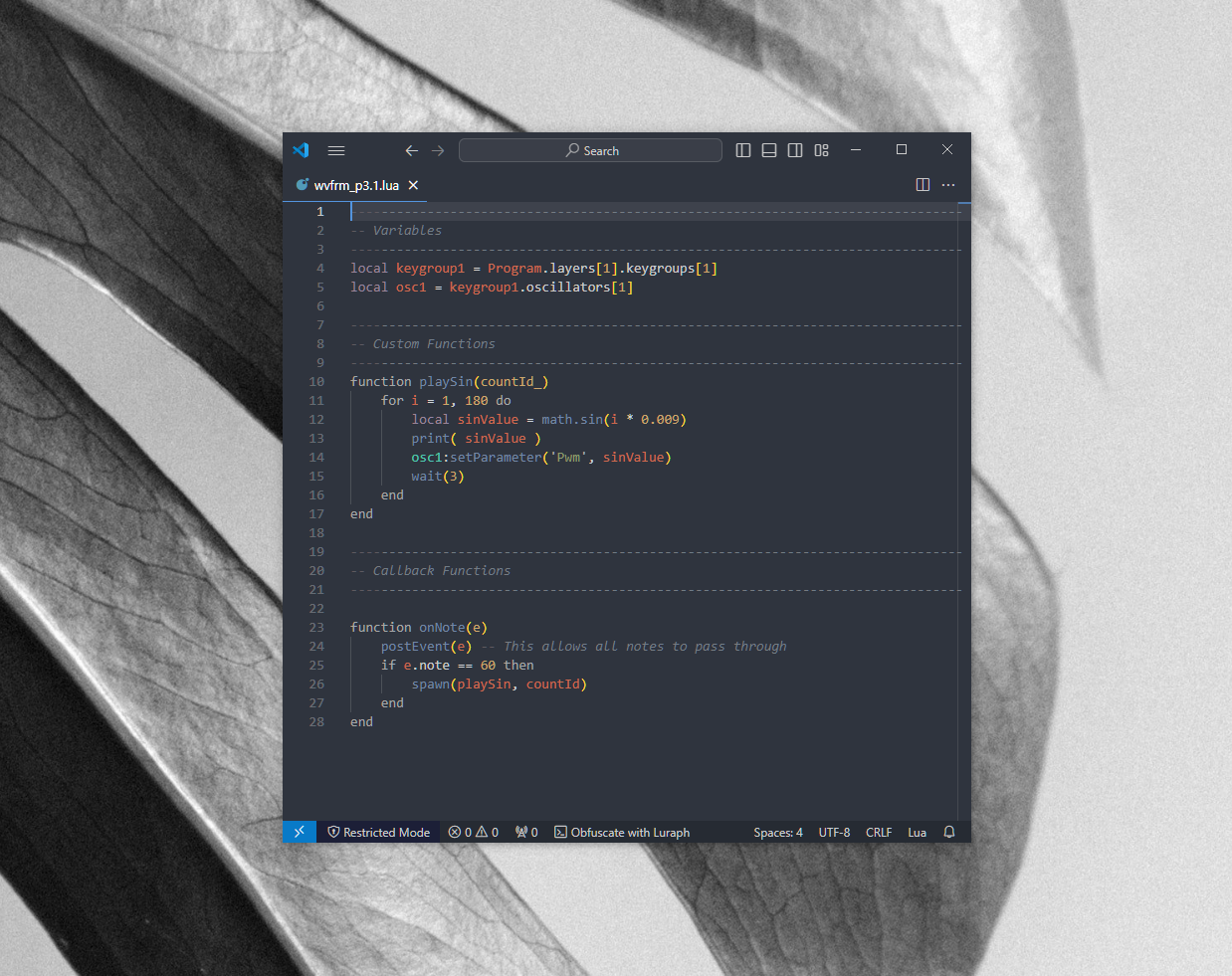Viewport: 1232px width, 976px height.
Task: Toggle the bottom Panel visibility
Action: 768,149
